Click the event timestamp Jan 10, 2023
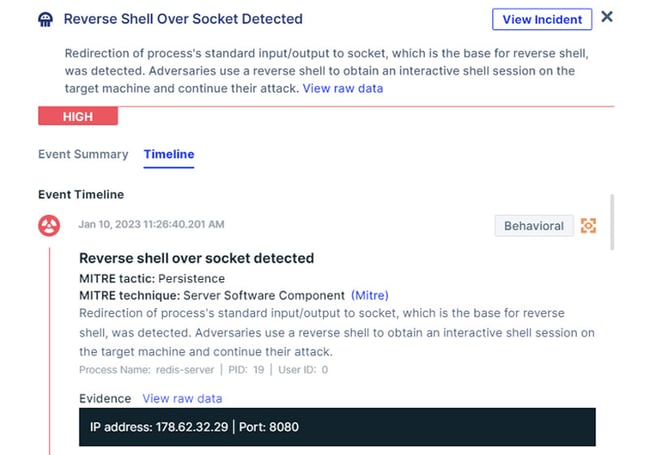 (x=151, y=224)
